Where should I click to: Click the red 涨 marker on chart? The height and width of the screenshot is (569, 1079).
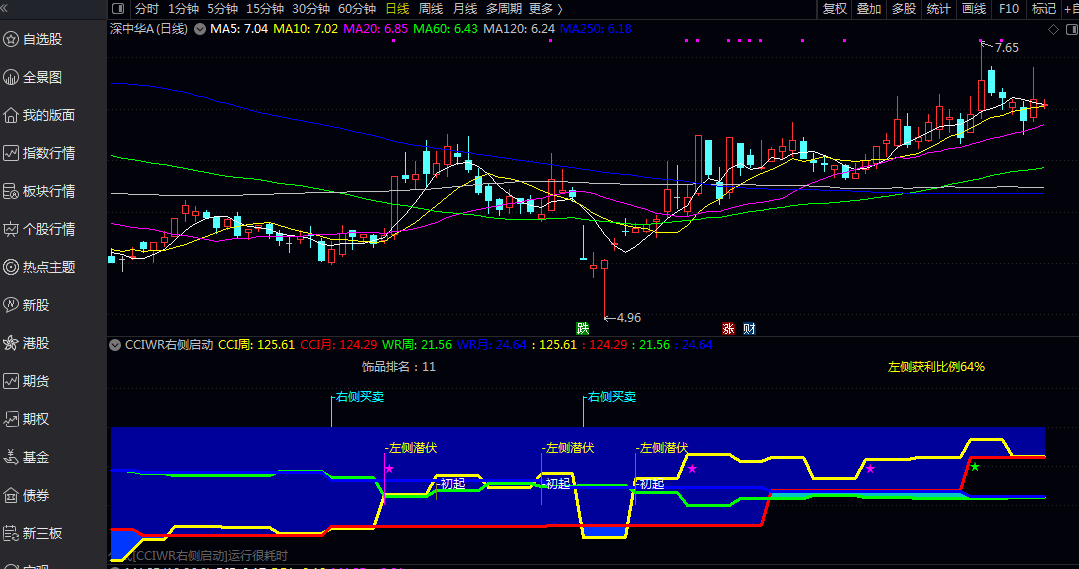728,328
